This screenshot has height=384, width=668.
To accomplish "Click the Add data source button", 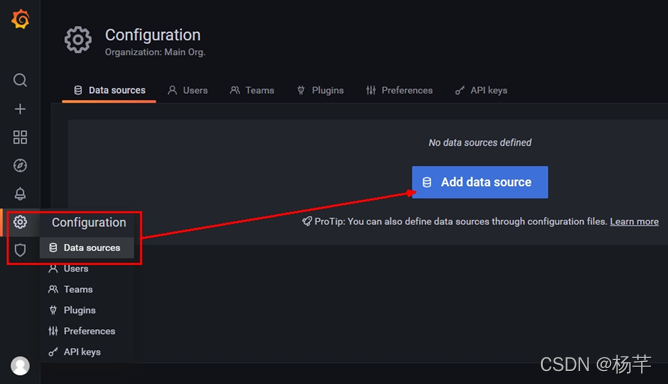I will [x=480, y=182].
